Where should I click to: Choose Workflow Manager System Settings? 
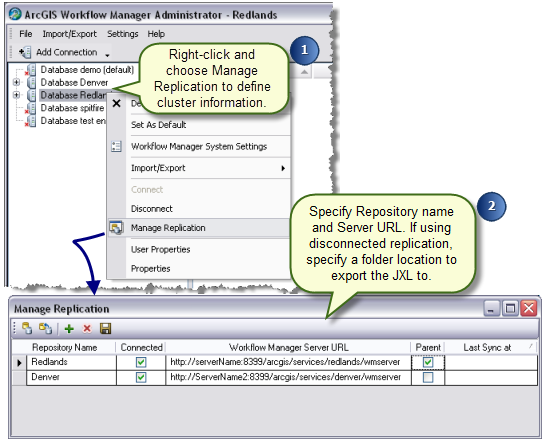199,147
